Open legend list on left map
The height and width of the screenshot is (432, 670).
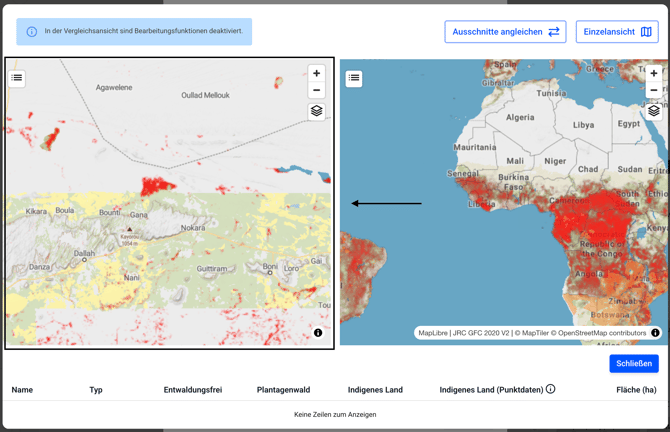pos(17,78)
